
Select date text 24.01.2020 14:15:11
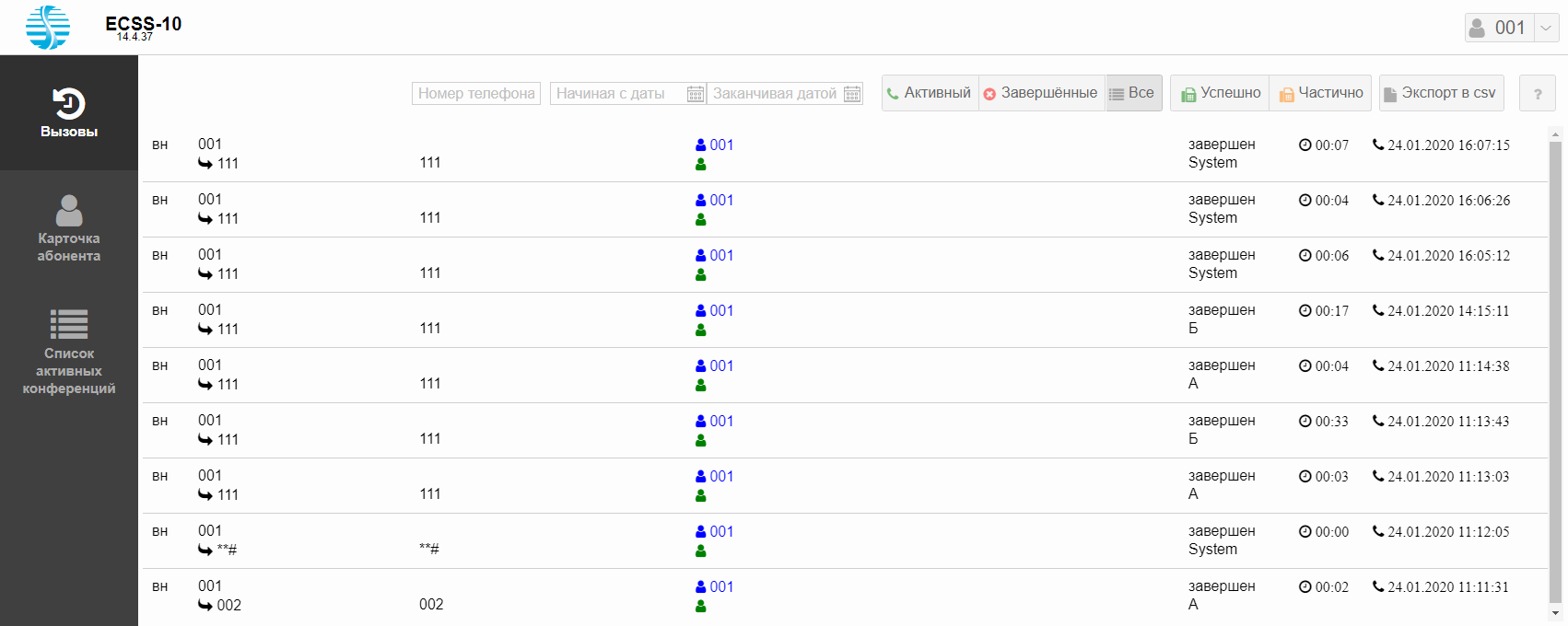point(1448,311)
